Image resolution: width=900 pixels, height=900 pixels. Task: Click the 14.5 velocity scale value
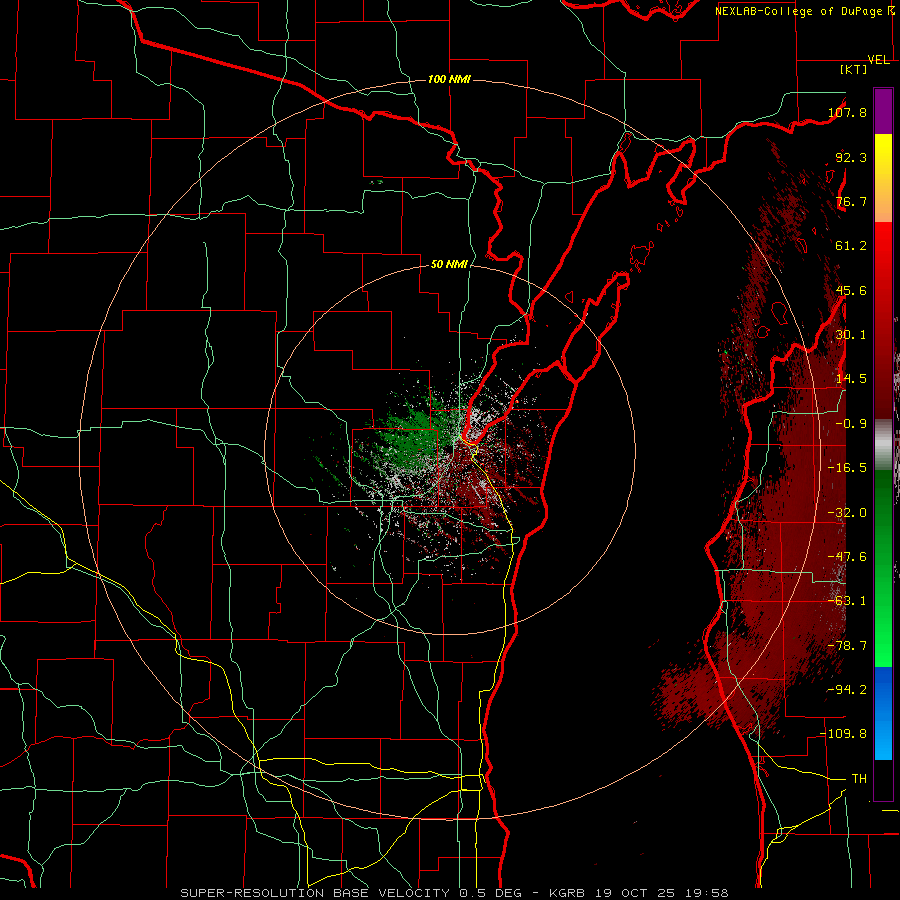[x=851, y=379]
